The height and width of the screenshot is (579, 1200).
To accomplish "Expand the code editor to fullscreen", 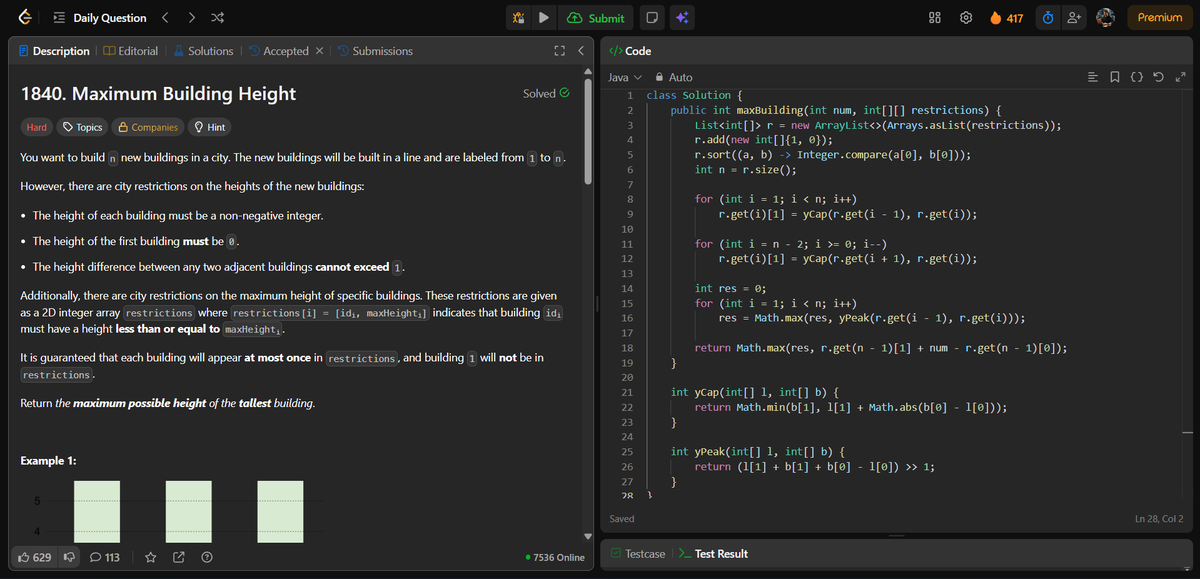I will 1180,77.
